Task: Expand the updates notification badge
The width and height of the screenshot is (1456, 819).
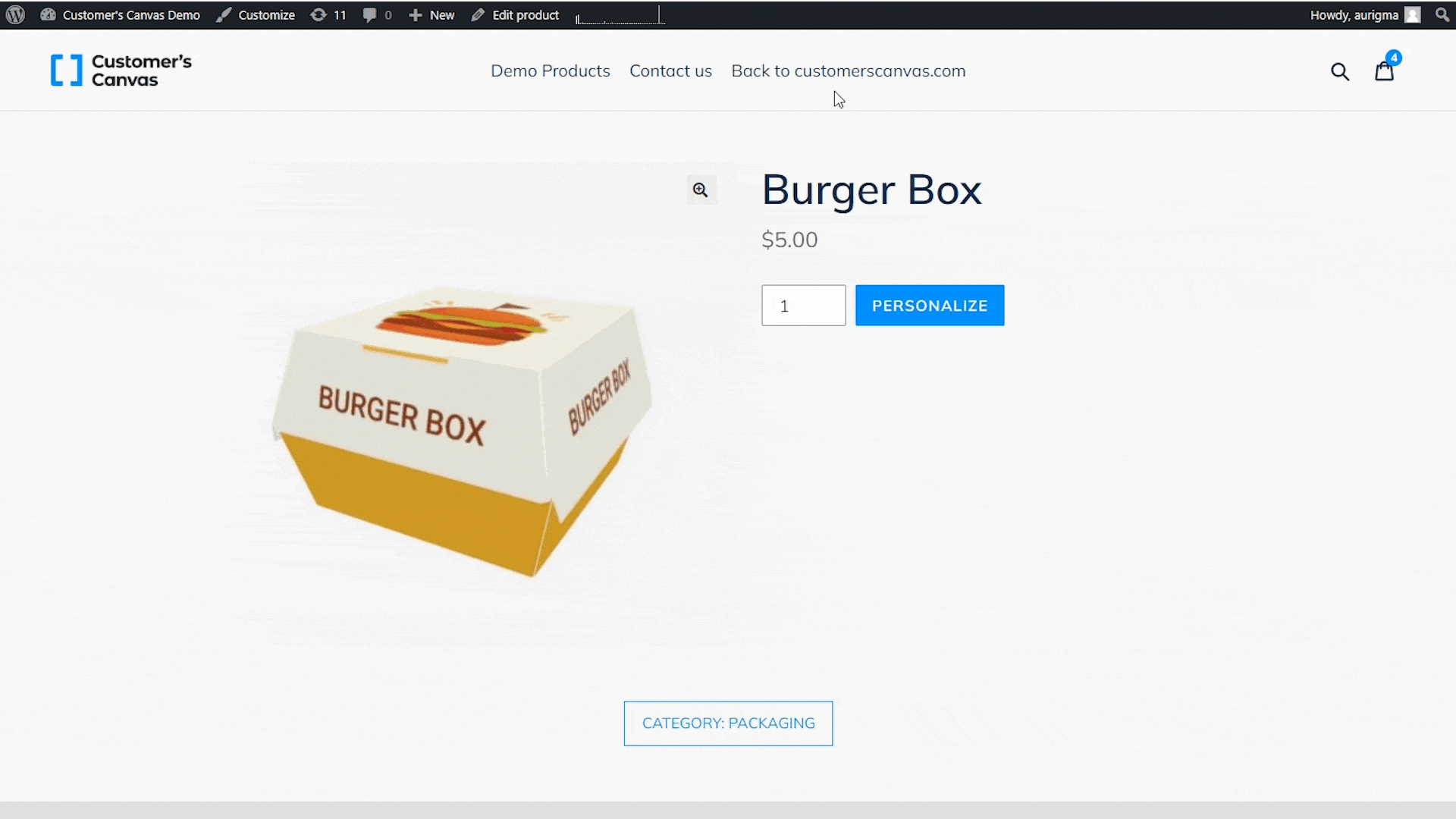Action: [x=331, y=15]
